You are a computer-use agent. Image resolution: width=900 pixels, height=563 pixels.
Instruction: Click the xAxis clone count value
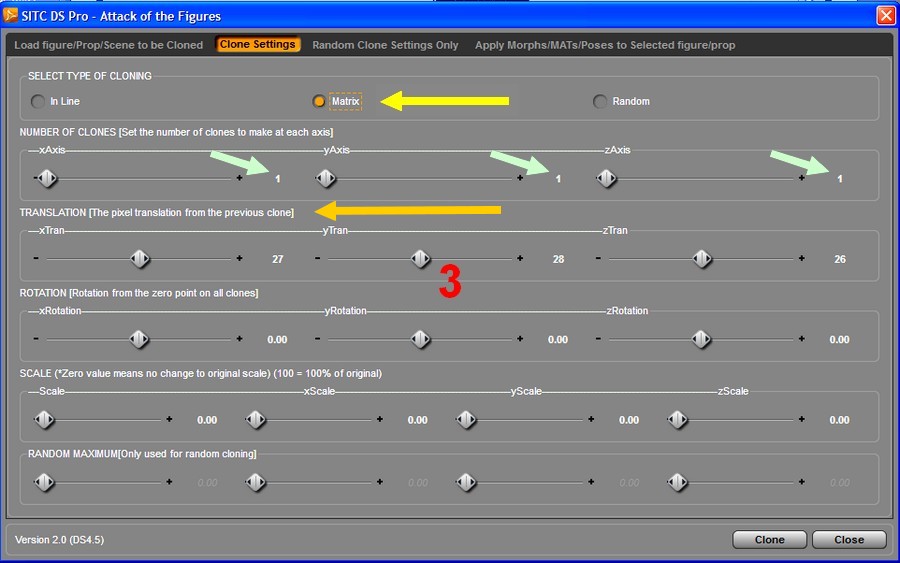pos(278,179)
